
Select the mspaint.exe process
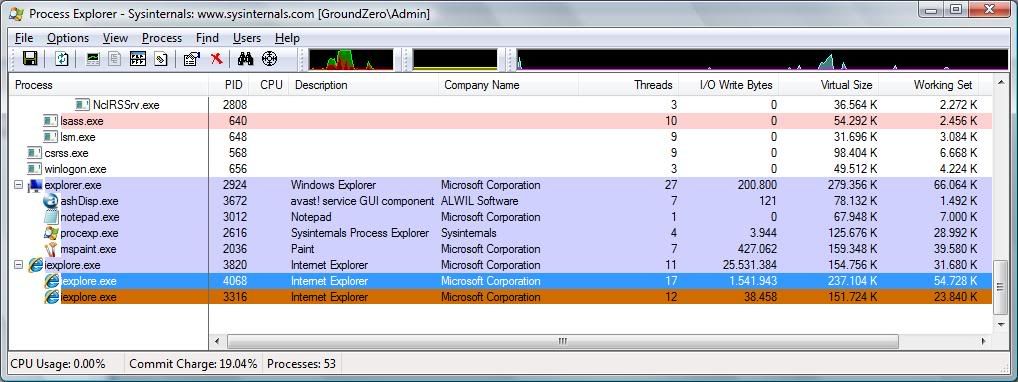click(x=88, y=249)
